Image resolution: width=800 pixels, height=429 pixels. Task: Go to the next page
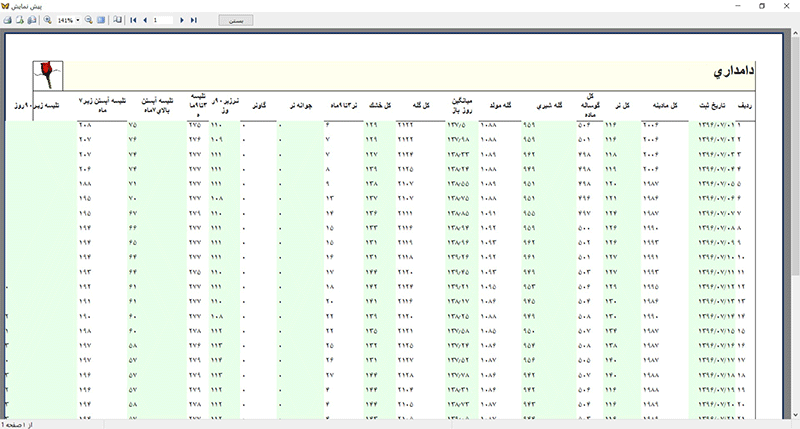182,20
